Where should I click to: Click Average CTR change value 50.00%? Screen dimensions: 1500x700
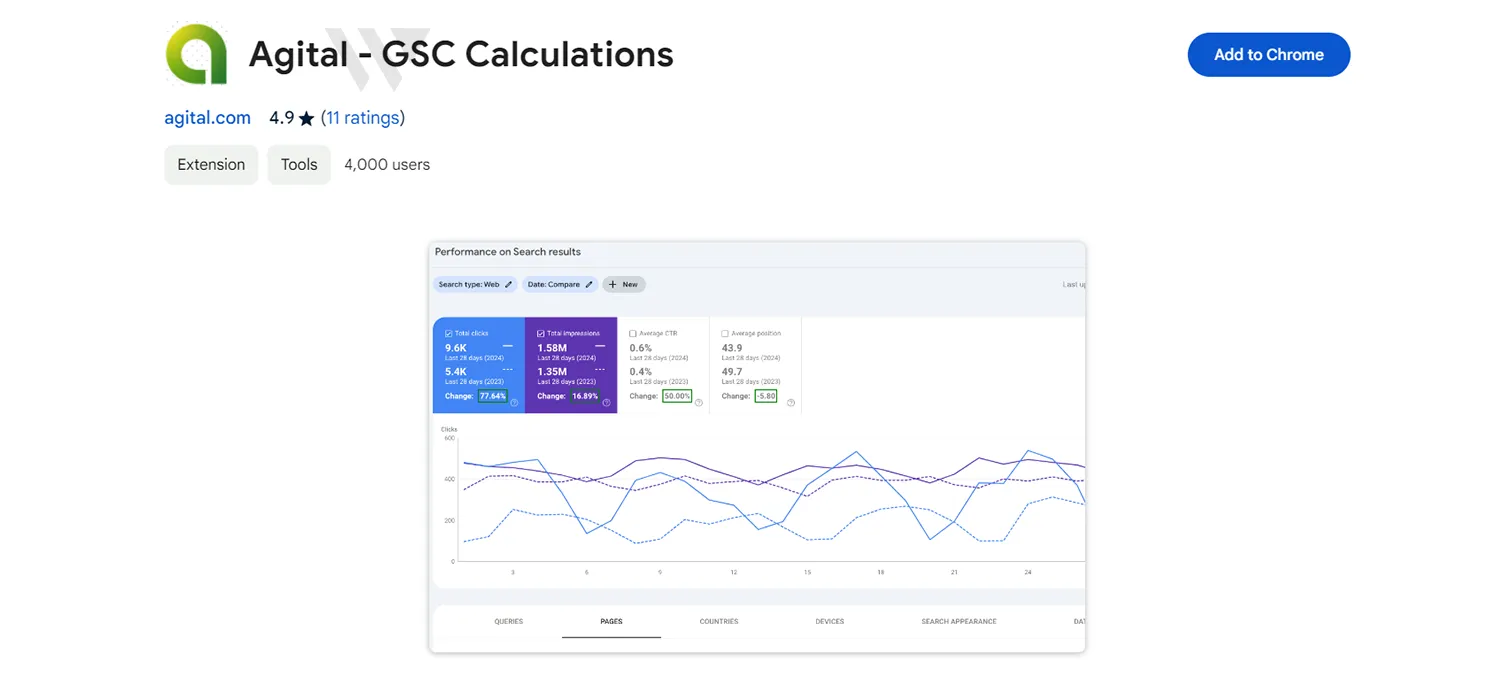[x=677, y=396]
